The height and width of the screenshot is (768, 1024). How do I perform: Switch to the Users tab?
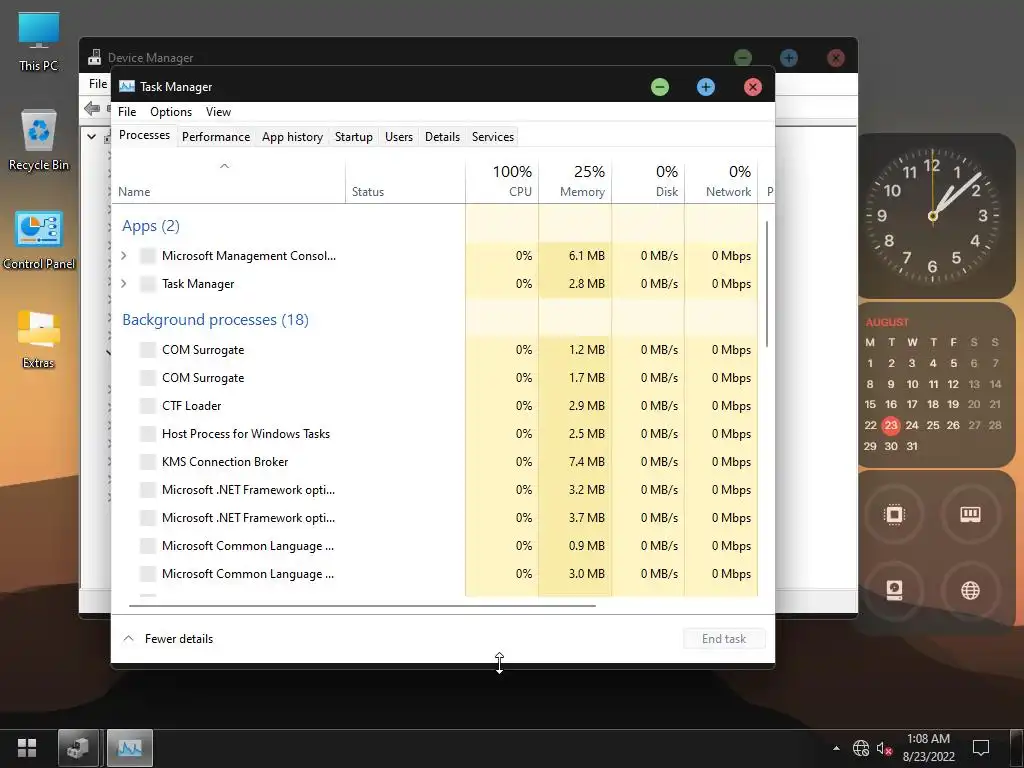tap(398, 136)
